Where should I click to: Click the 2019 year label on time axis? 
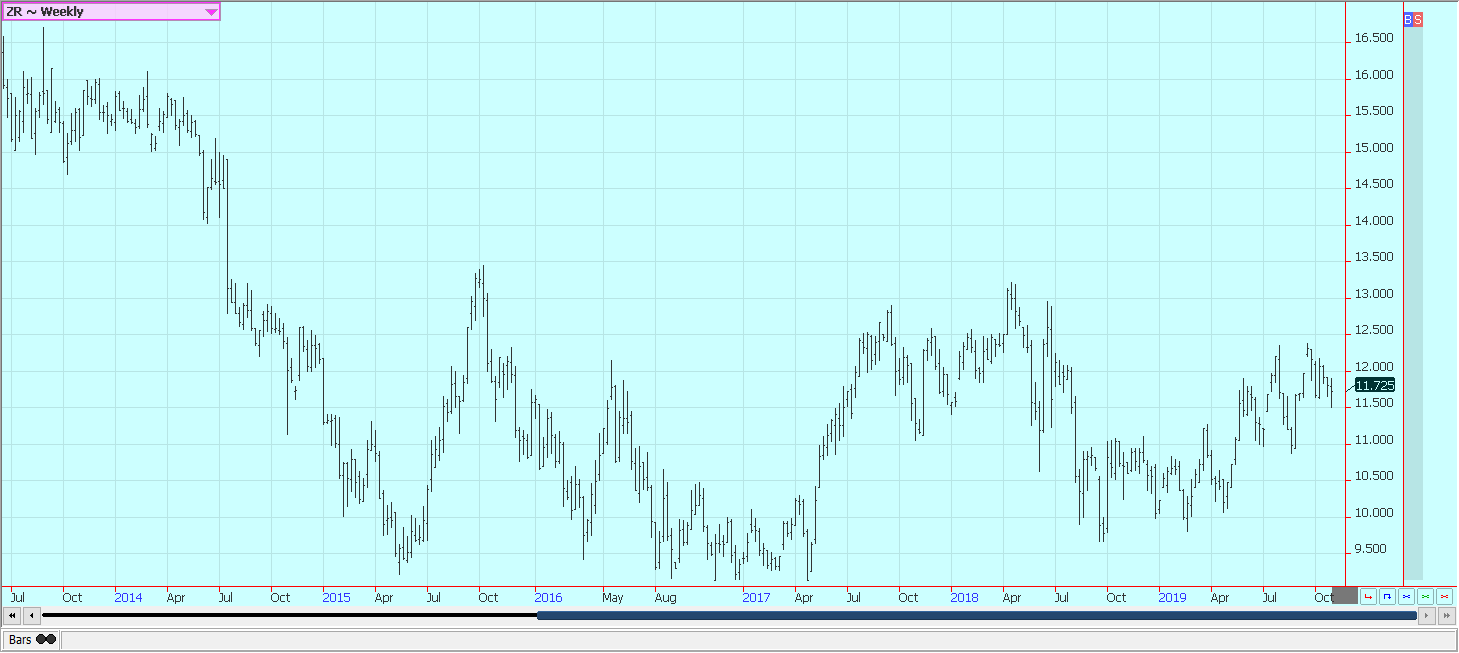click(1172, 597)
